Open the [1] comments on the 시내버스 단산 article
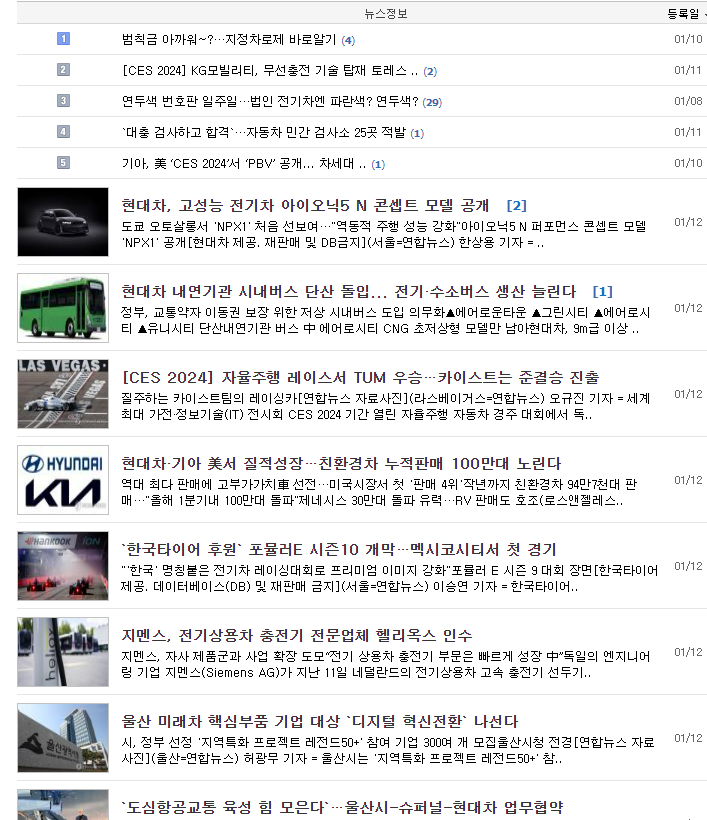The width and height of the screenshot is (707, 820). click(x=602, y=291)
